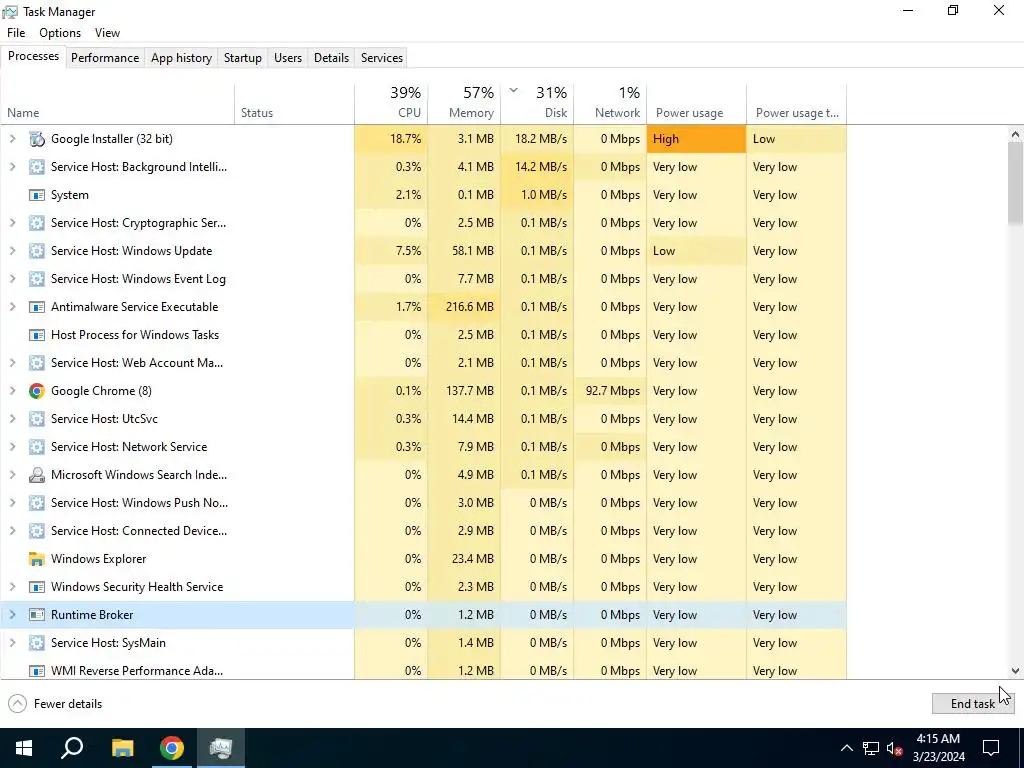Click the End task button
This screenshot has height=768, width=1024.
(x=972, y=703)
